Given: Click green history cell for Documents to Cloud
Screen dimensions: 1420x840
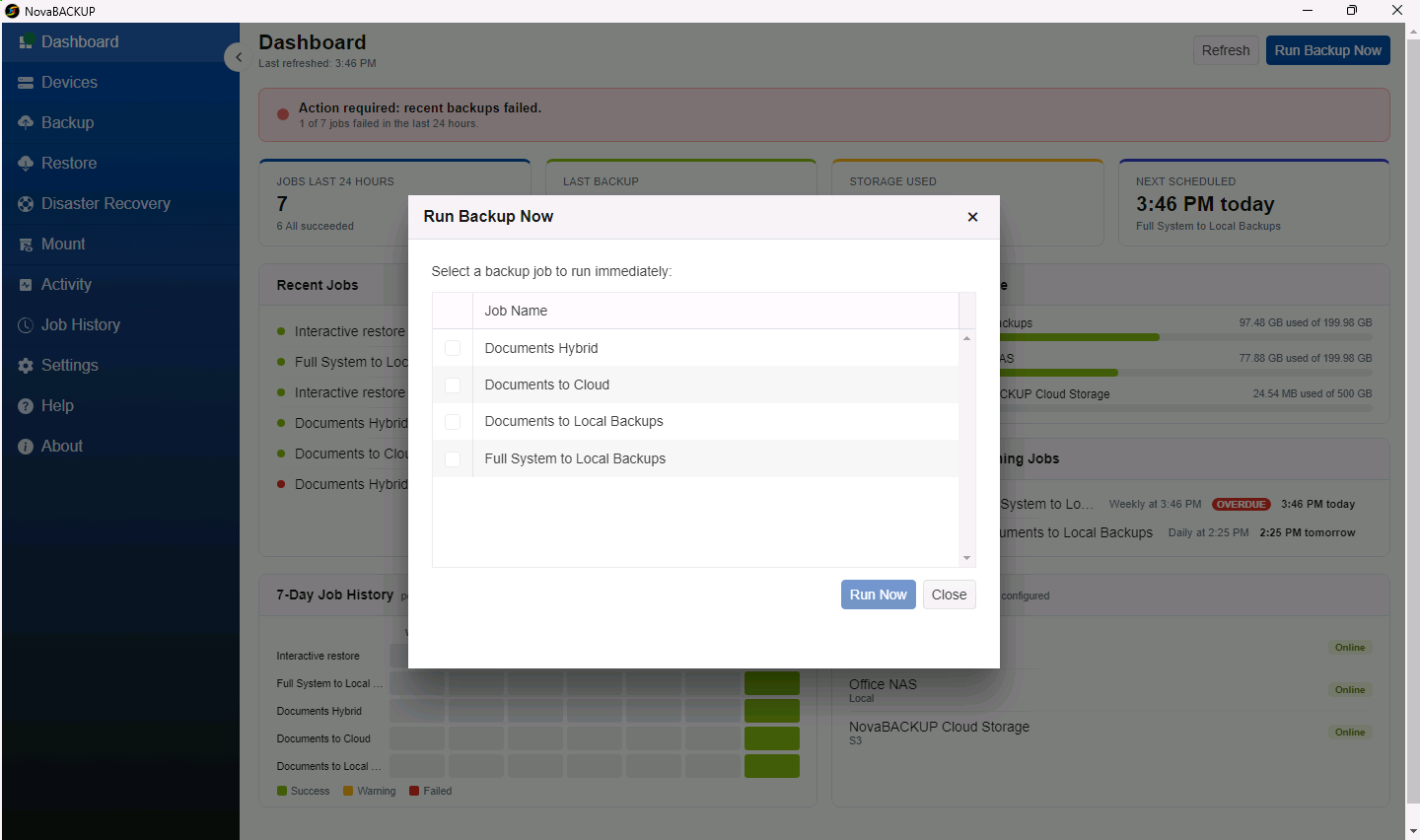Looking at the screenshot, I should pyautogui.click(x=772, y=738).
